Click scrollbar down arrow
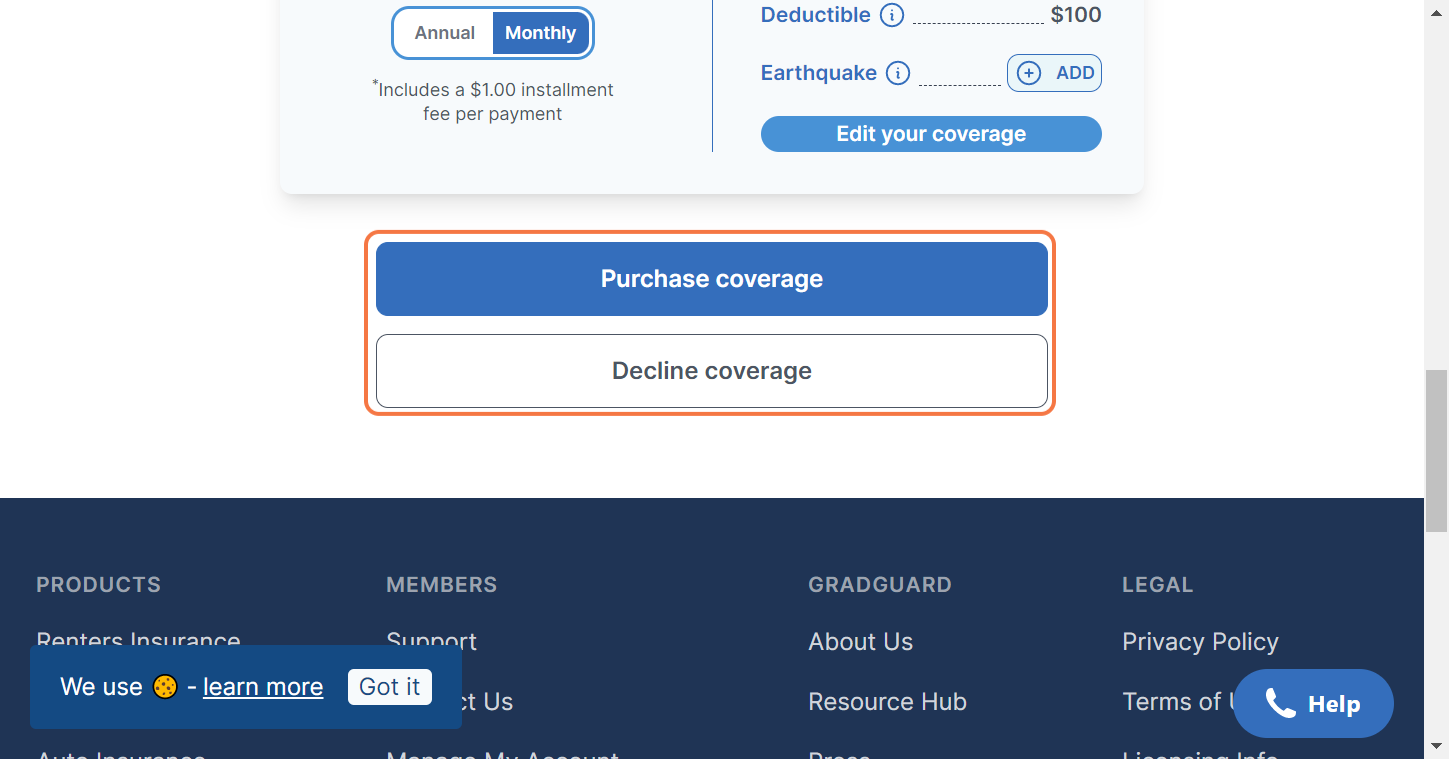Viewport: 1449px width, 759px height. 1436,747
